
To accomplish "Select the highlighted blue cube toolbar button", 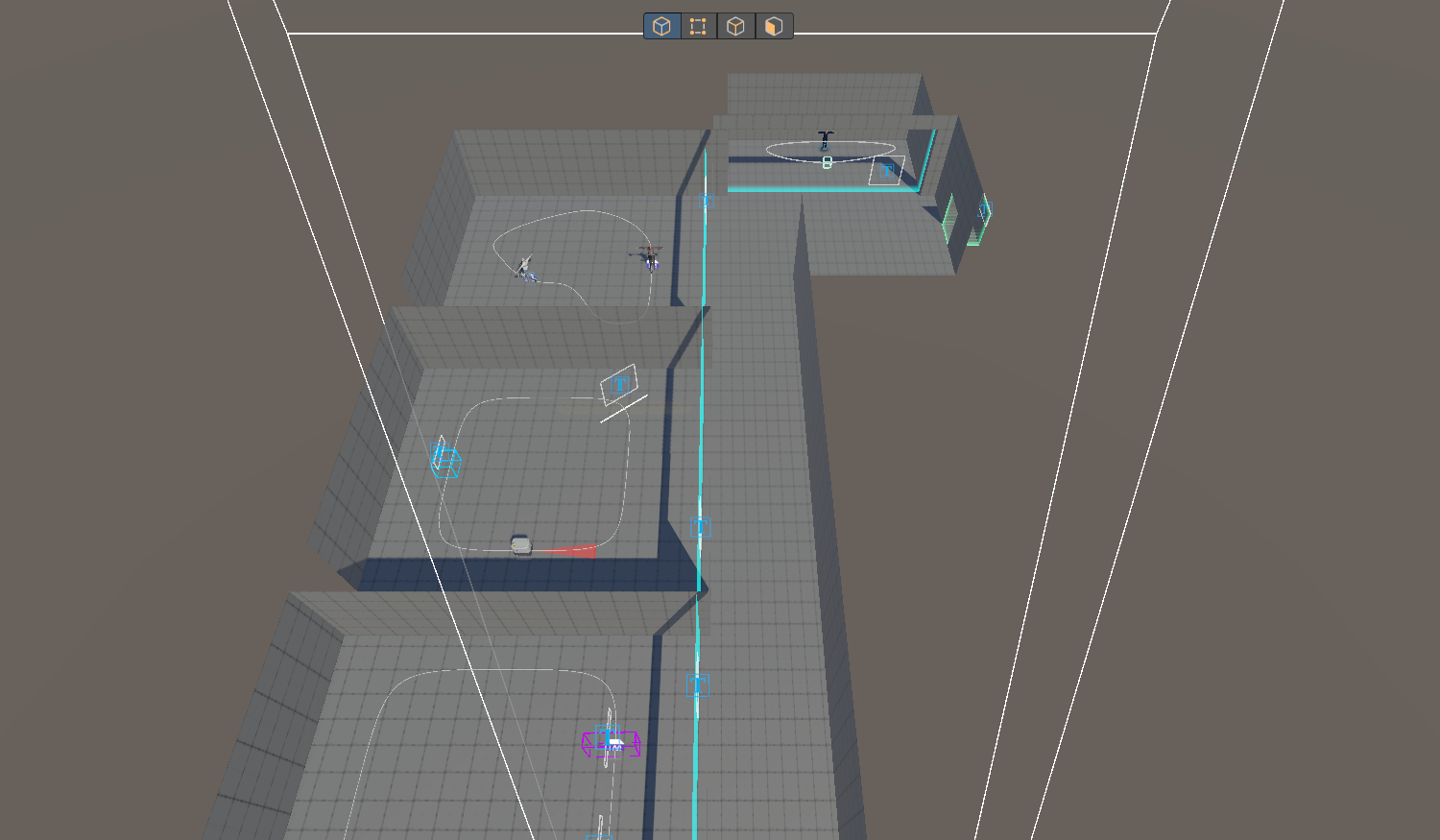I will click(x=661, y=26).
